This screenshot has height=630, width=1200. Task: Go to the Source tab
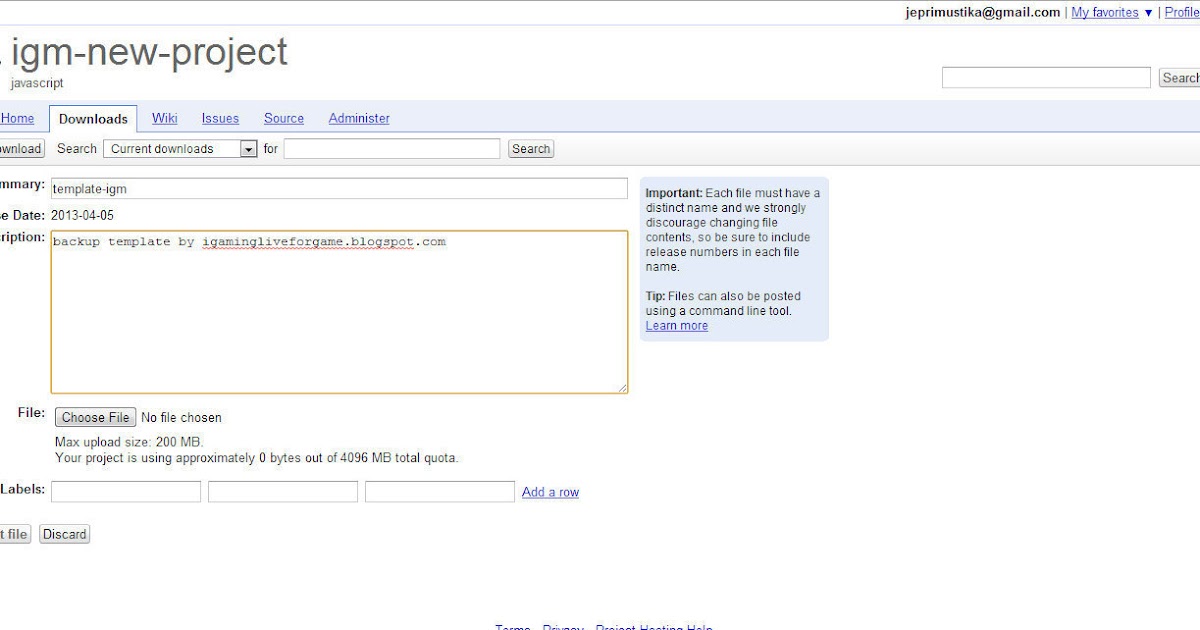284,118
